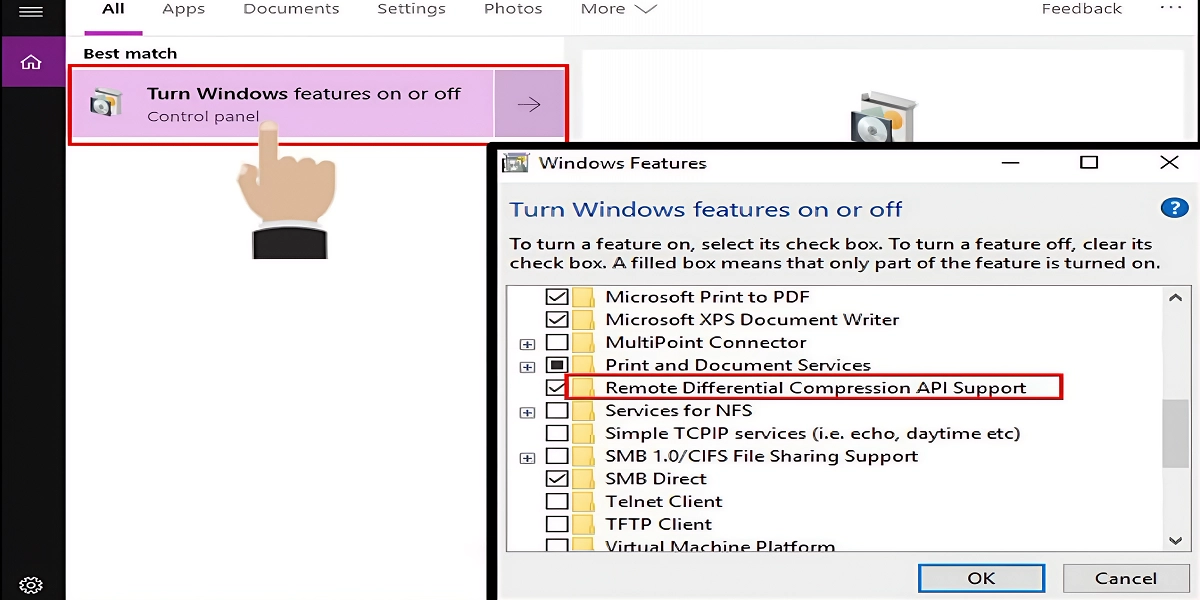Click the folder icon beside Services for NFS
The height and width of the screenshot is (600, 1200).
tap(584, 411)
